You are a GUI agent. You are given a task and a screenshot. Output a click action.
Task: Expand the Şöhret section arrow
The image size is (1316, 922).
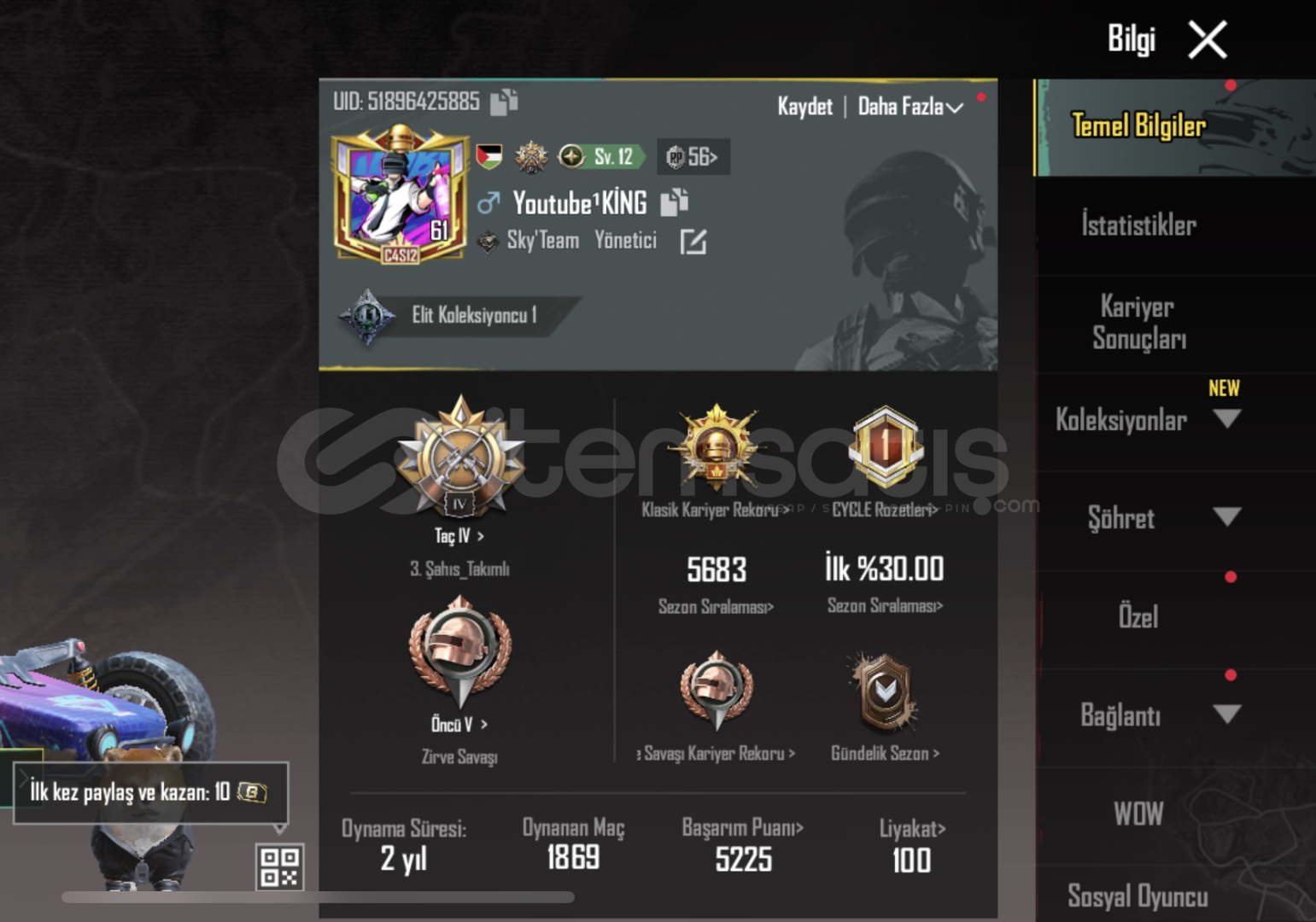click(1227, 516)
